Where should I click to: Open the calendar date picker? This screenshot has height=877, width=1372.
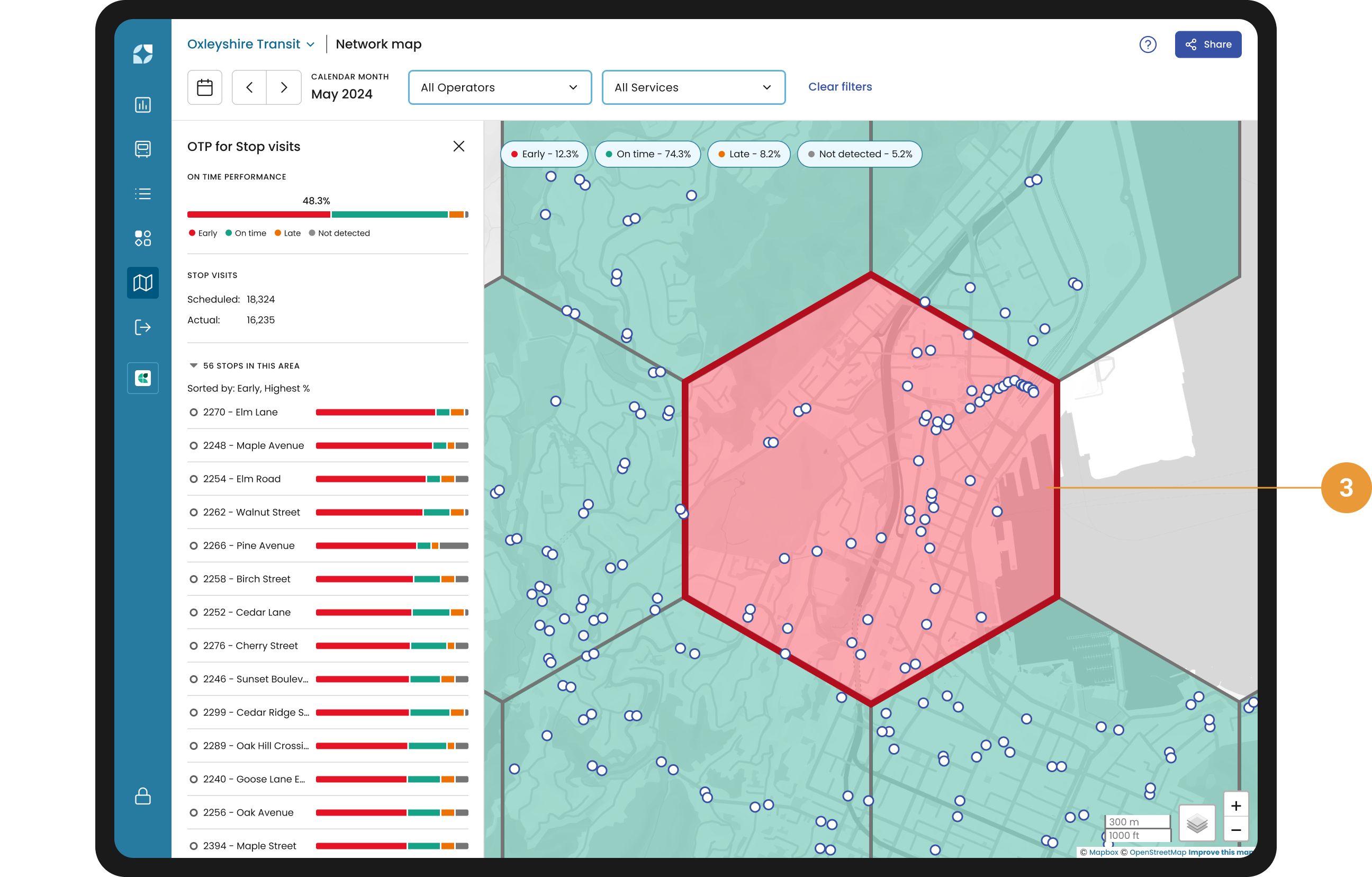point(204,87)
